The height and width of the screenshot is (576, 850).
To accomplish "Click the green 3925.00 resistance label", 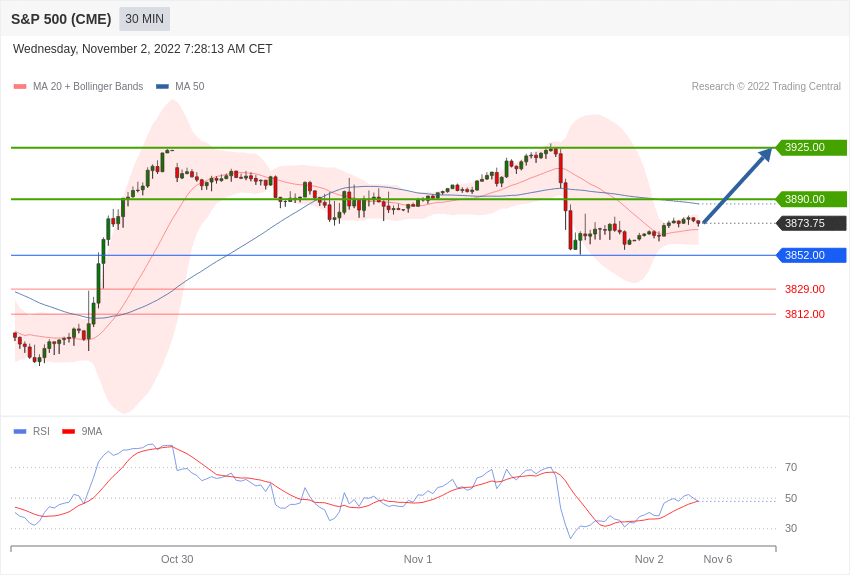I will click(x=811, y=147).
